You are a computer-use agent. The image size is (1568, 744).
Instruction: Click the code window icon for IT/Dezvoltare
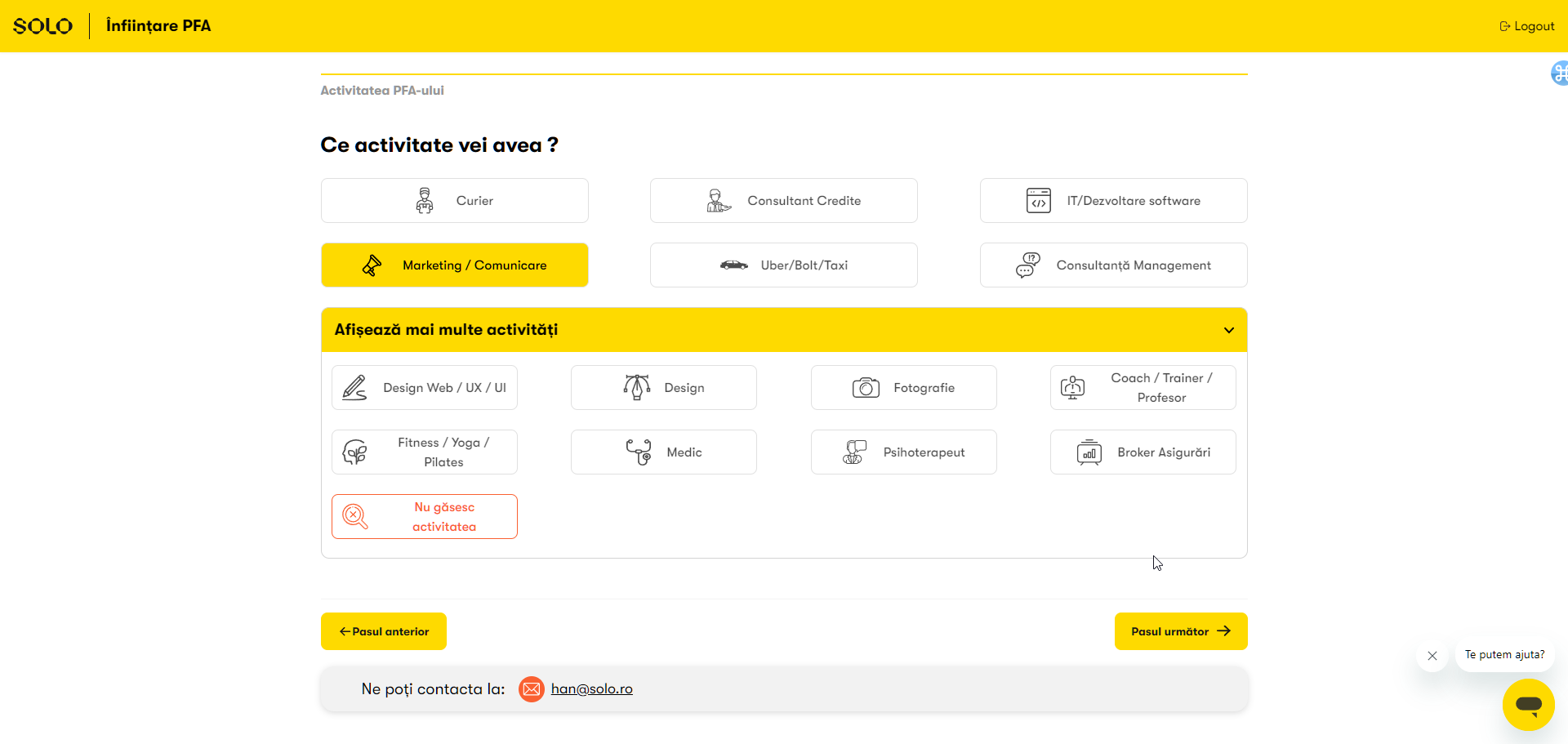[1038, 201]
